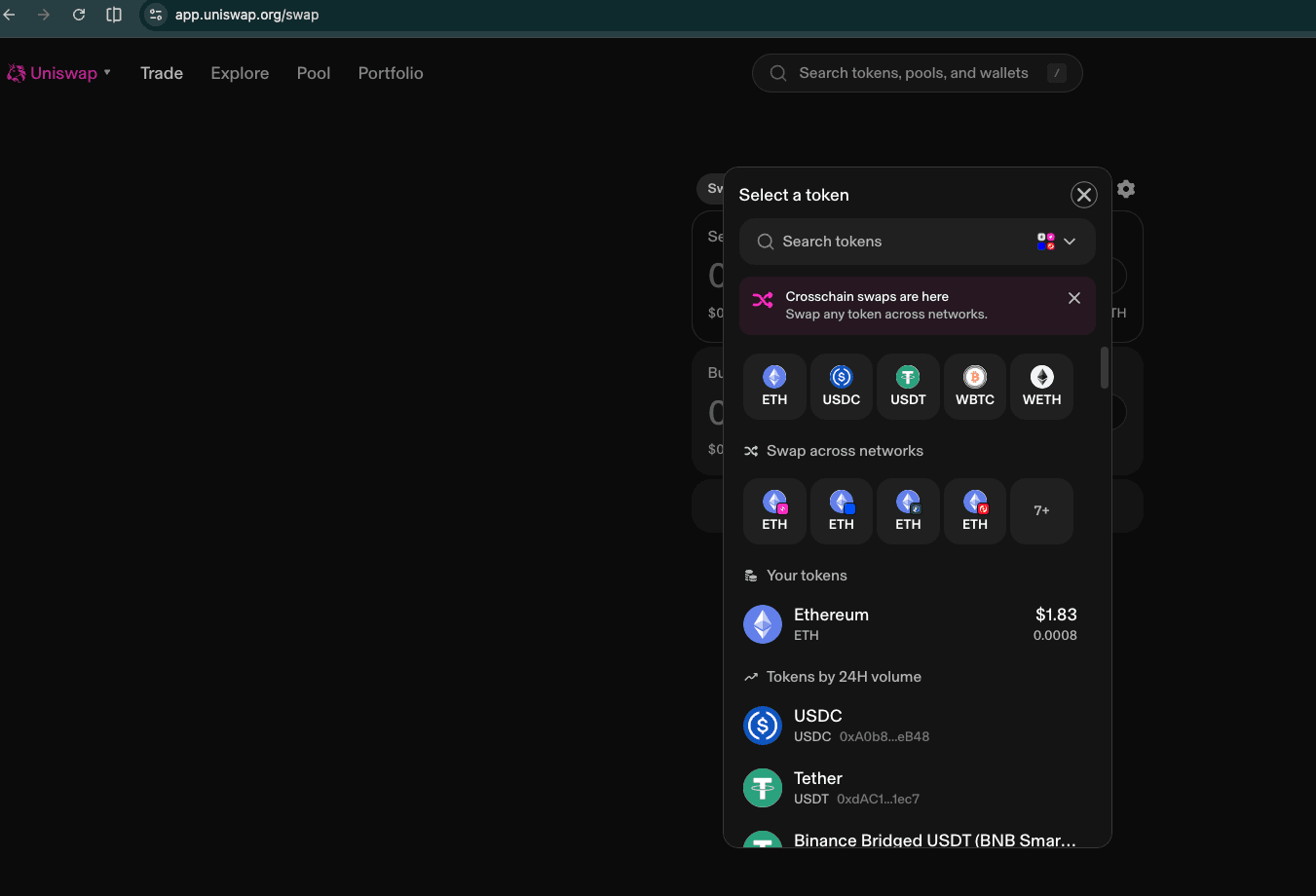The image size is (1316, 896).
Task: Go to the Explore tab
Action: click(240, 73)
